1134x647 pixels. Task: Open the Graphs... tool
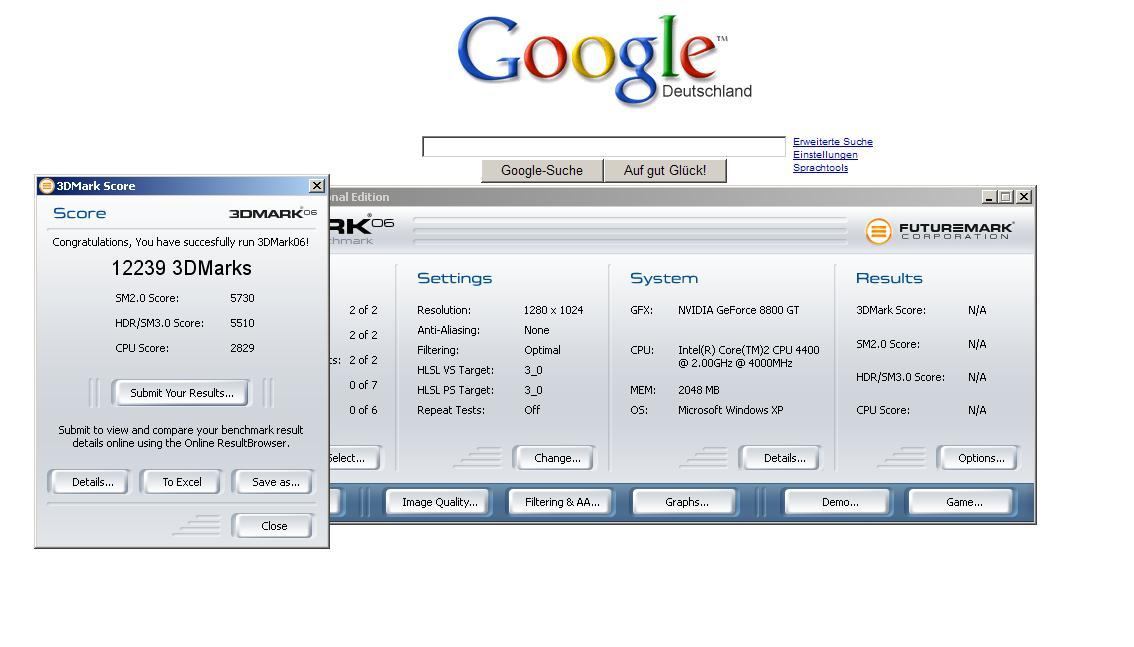(686, 502)
